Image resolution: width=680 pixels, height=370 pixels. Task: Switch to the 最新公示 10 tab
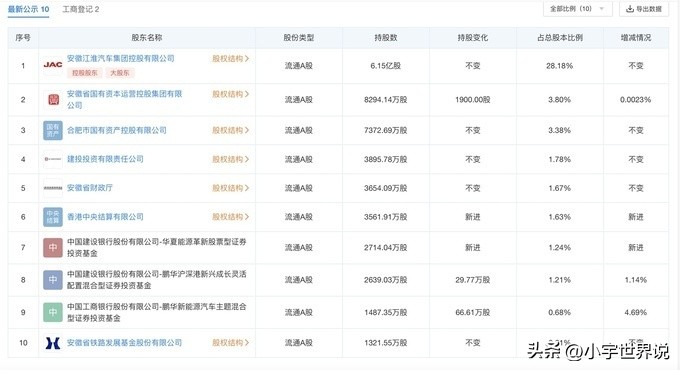29,9
